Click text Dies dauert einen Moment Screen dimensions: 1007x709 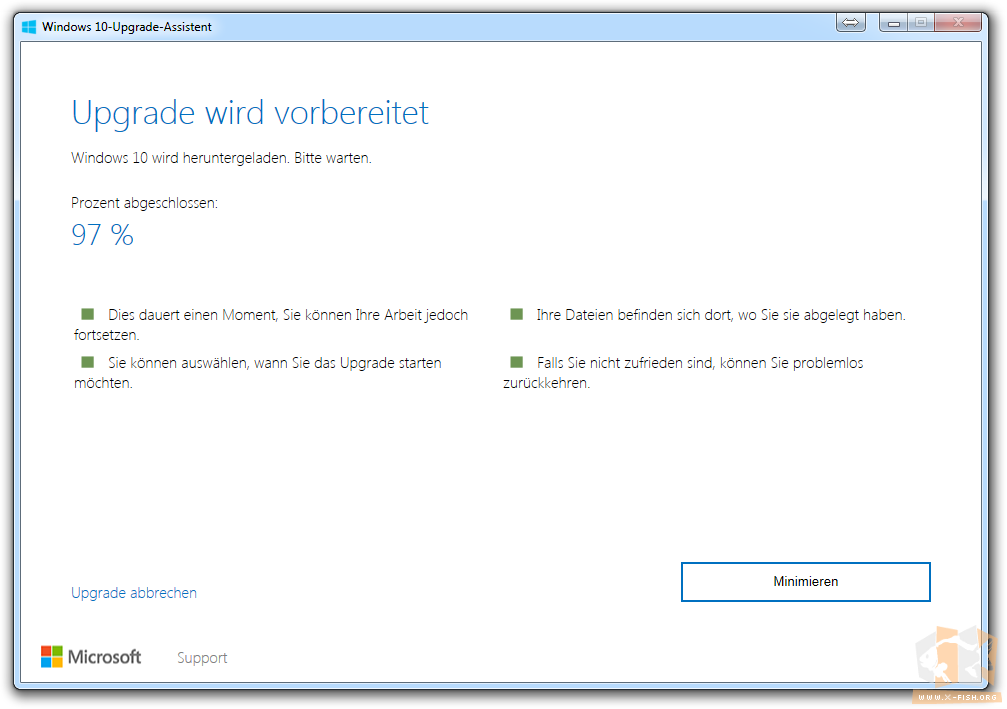[x=192, y=315]
